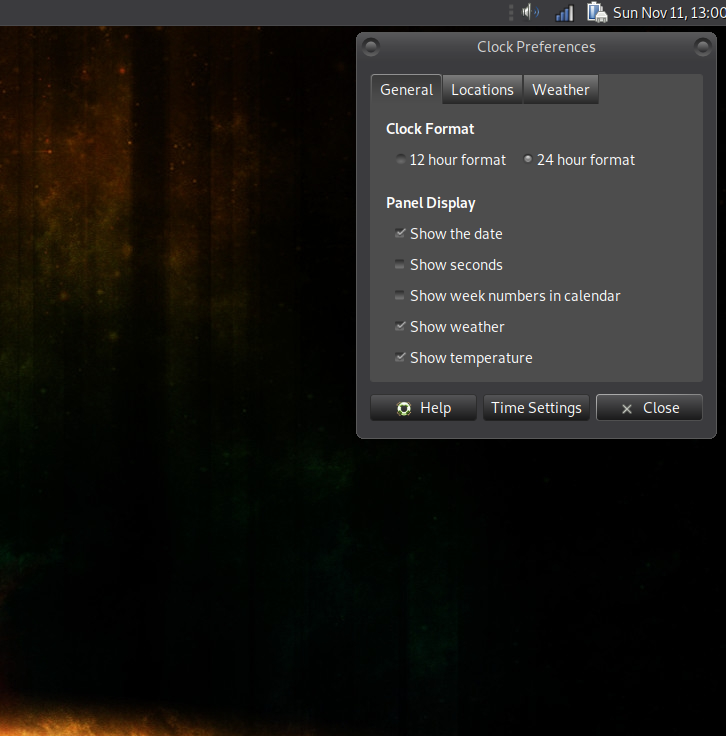Click the round button at dialog title left
This screenshot has width=726, height=736.
click(x=371, y=47)
